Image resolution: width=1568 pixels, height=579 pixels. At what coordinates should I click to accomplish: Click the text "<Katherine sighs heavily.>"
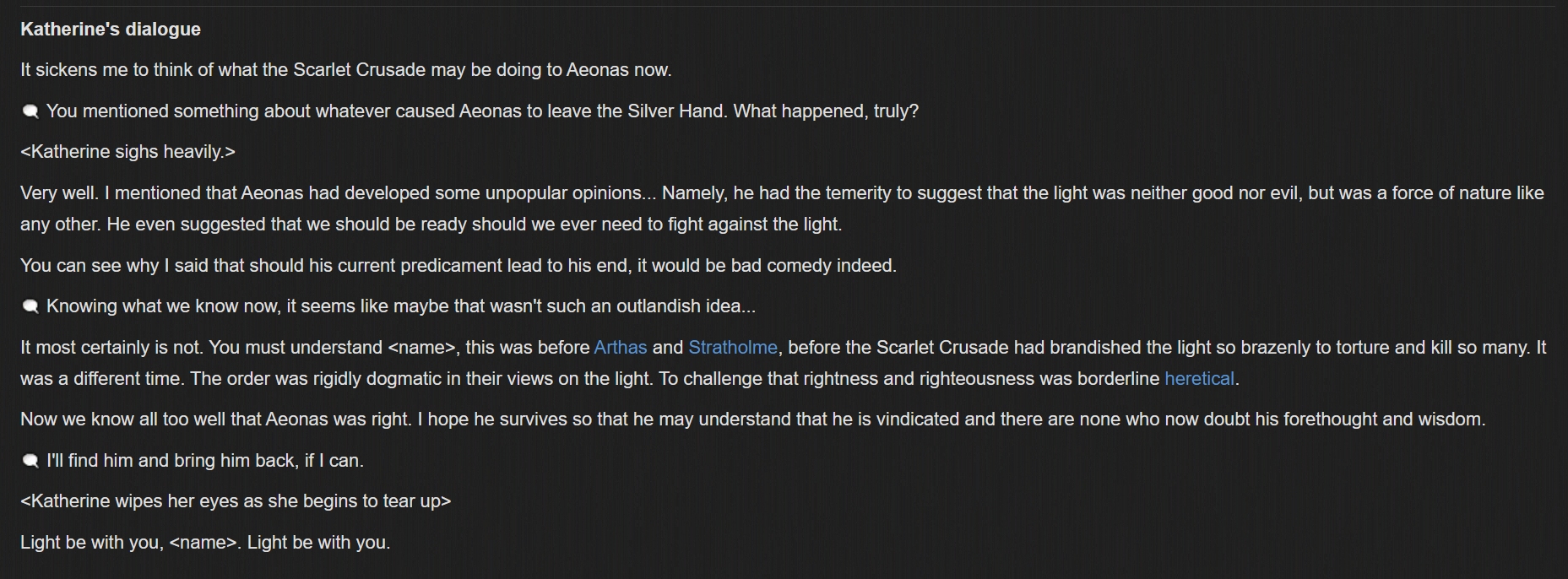128,151
